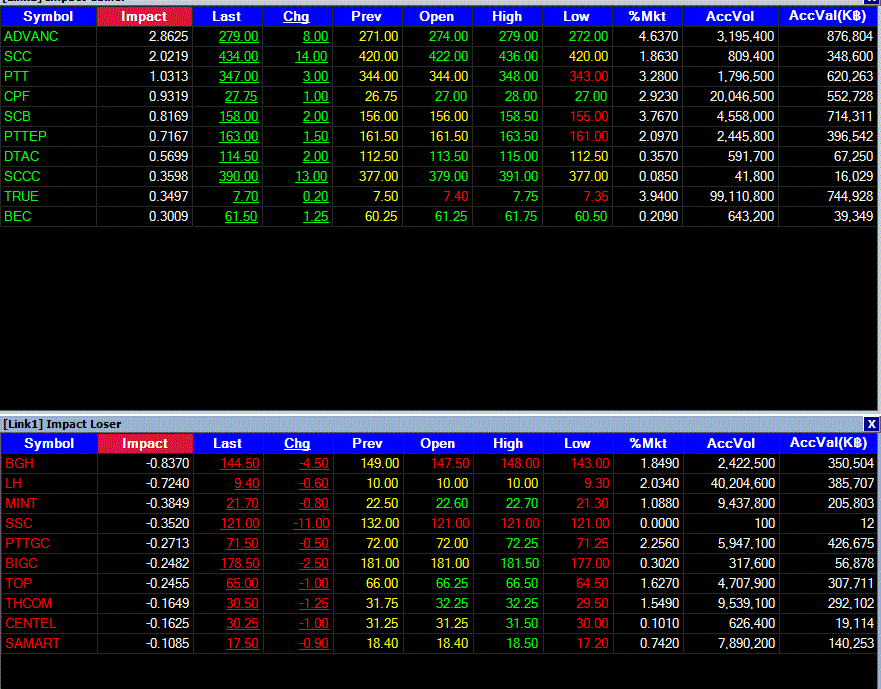
Task: Click BGH change value -4.50
Action: tap(314, 464)
